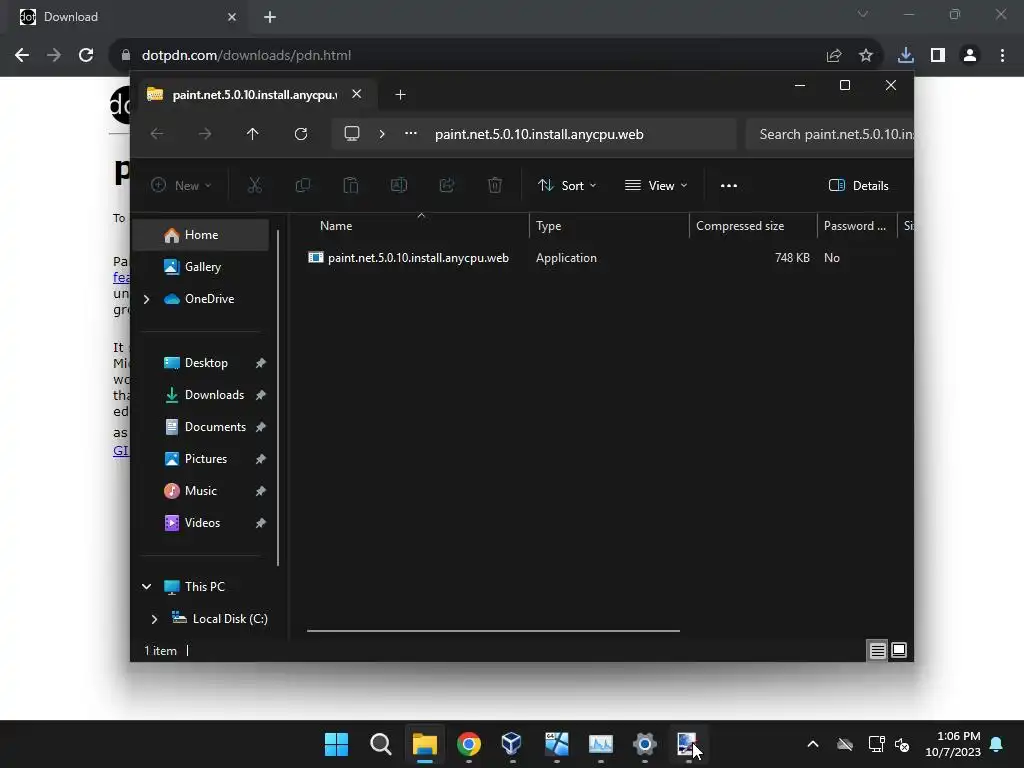Click the address bar ellipsis for hidden path
The image size is (1024, 768).
coord(411,134)
